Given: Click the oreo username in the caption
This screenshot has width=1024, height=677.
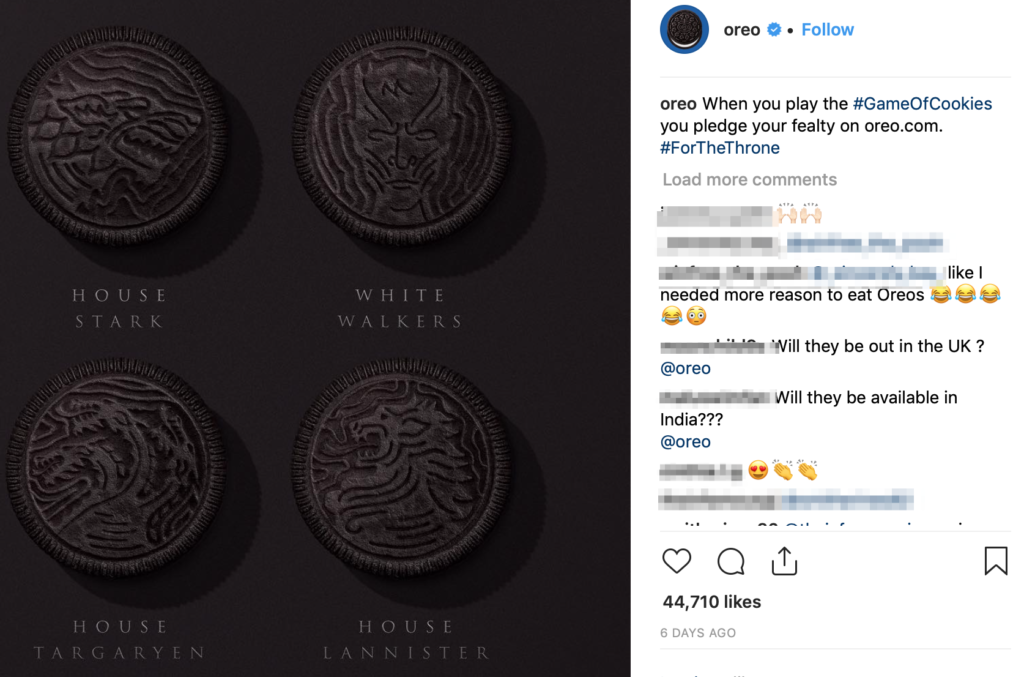Looking at the screenshot, I should click(x=678, y=104).
